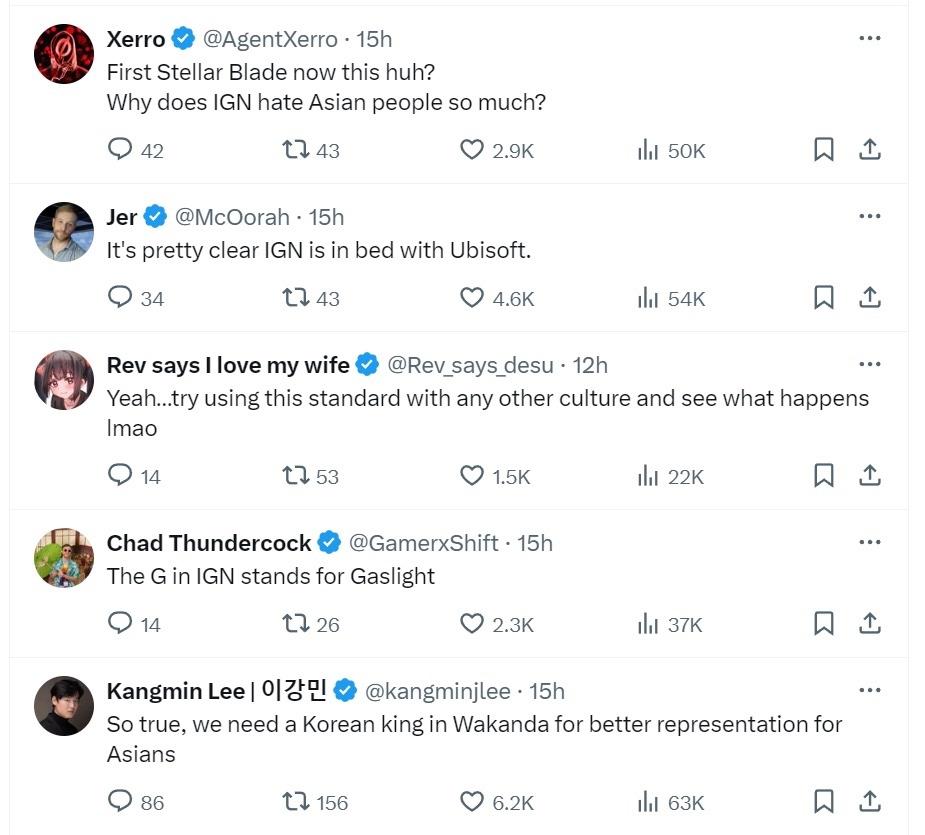925x835 pixels.
Task: Expand three-dot menu on Kangmin Lee's tweet
Action: pyautogui.click(x=870, y=690)
